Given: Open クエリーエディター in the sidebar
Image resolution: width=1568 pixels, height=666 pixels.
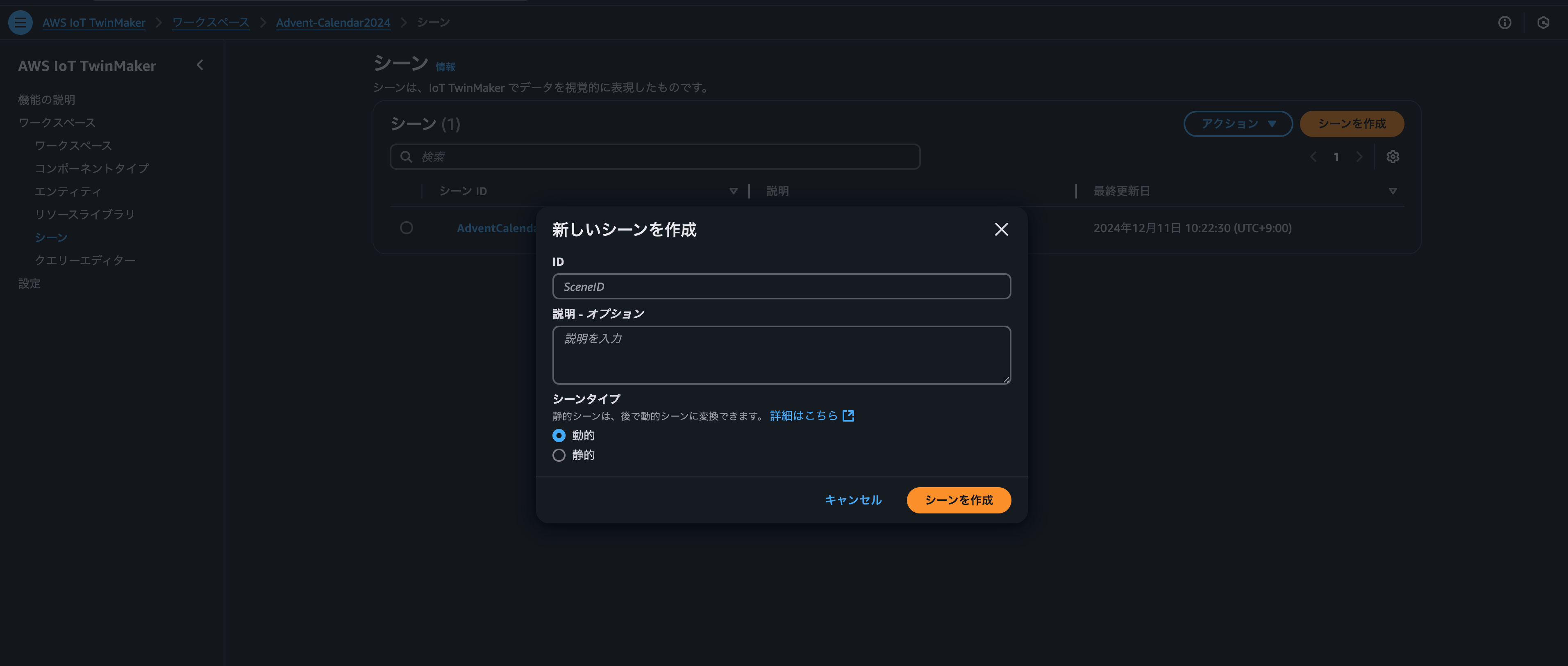Looking at the screenshot, I should point(86,260).
